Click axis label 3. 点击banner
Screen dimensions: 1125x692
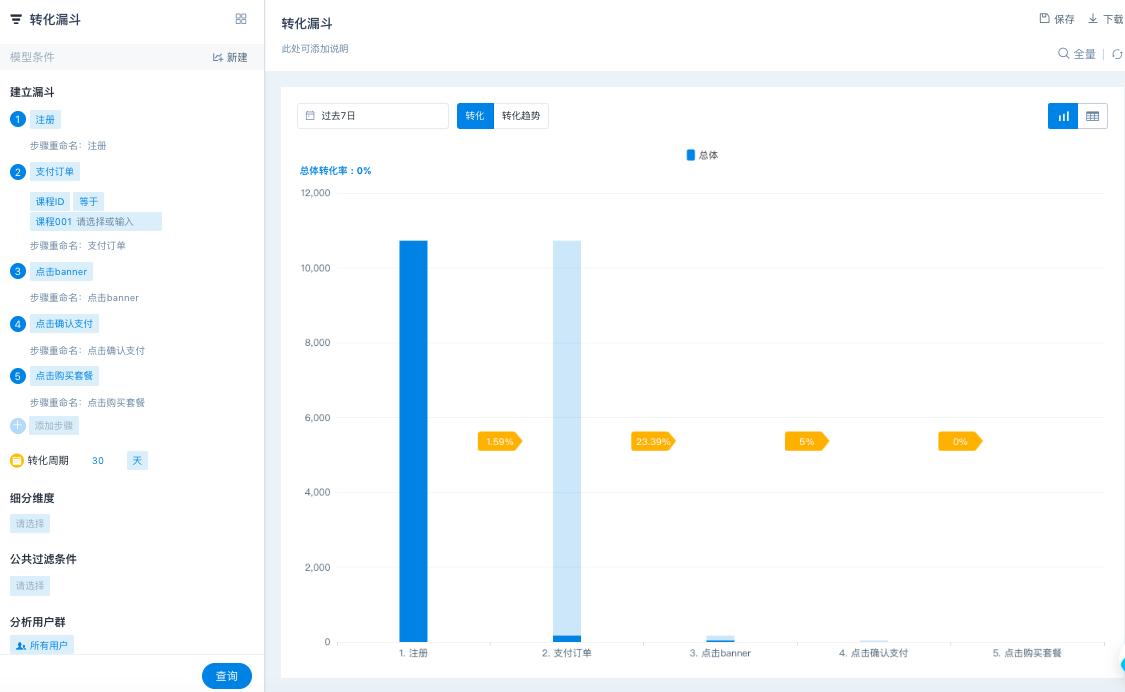coord(720,653)
